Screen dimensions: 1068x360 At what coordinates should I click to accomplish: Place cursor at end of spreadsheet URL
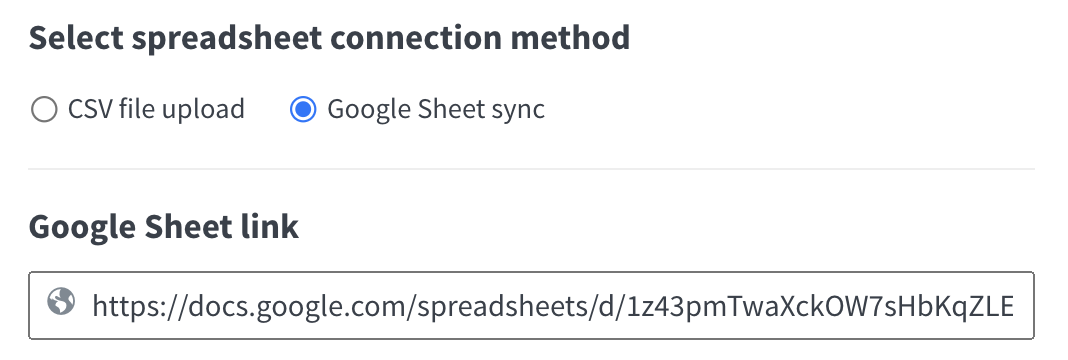(1013, 306)
